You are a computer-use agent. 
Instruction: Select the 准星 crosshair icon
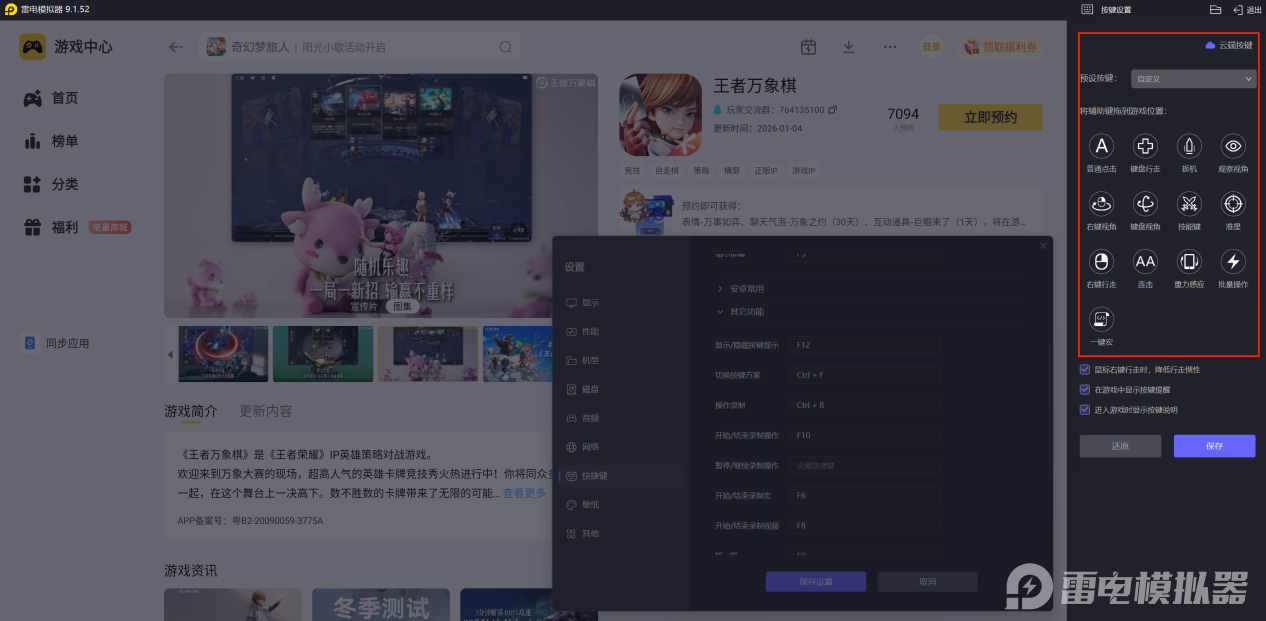1233,204
